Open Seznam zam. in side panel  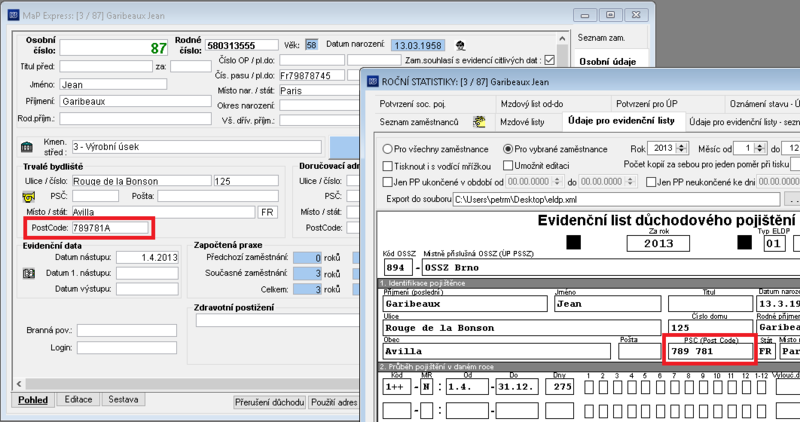click(601, 38)
